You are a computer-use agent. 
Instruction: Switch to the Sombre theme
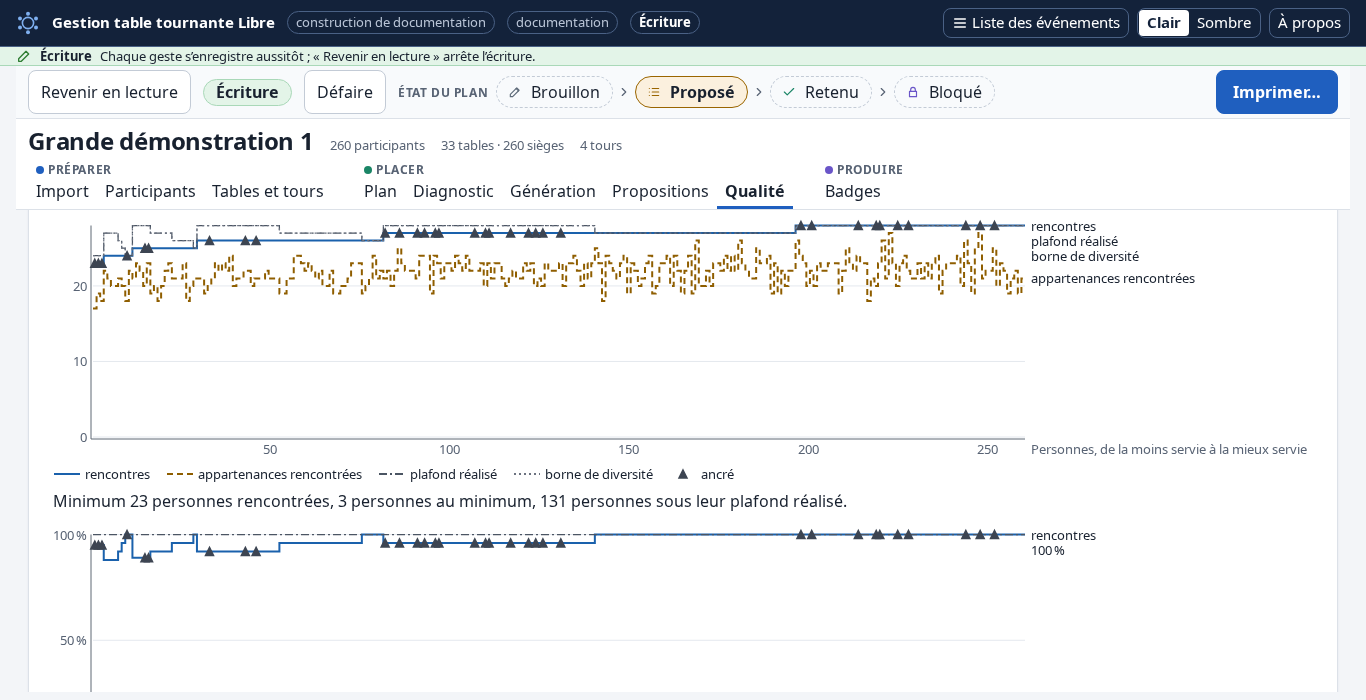coord(1224,23)
